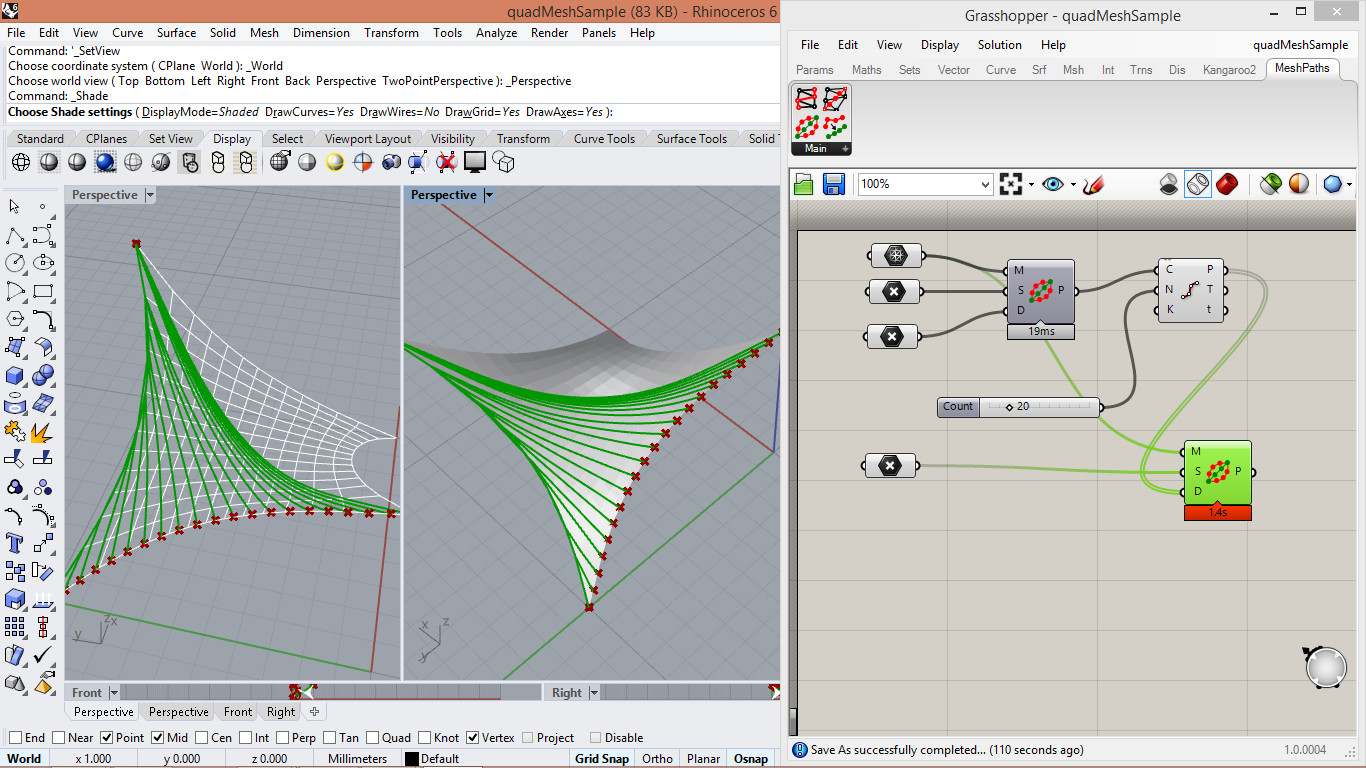Click the Grasshopper no preview icon
Image resolution: width=1366 pixels, height=768 pixels.
click(1169, 184)
